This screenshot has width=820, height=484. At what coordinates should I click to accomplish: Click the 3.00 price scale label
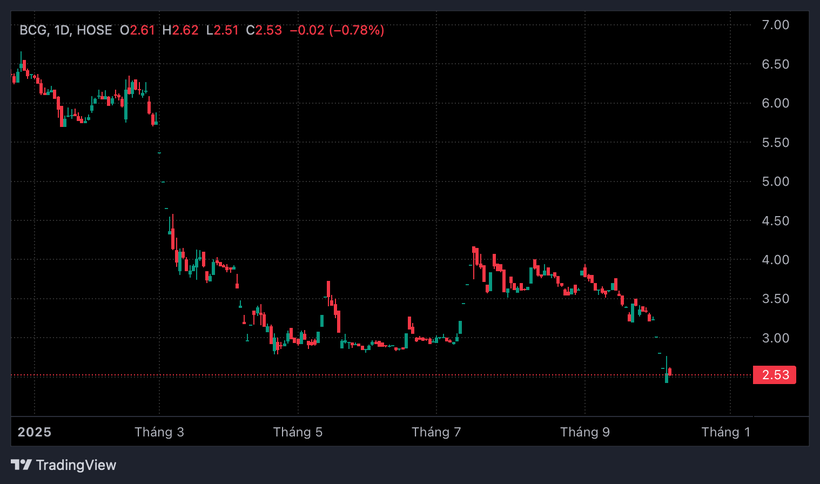pos(776,338)
